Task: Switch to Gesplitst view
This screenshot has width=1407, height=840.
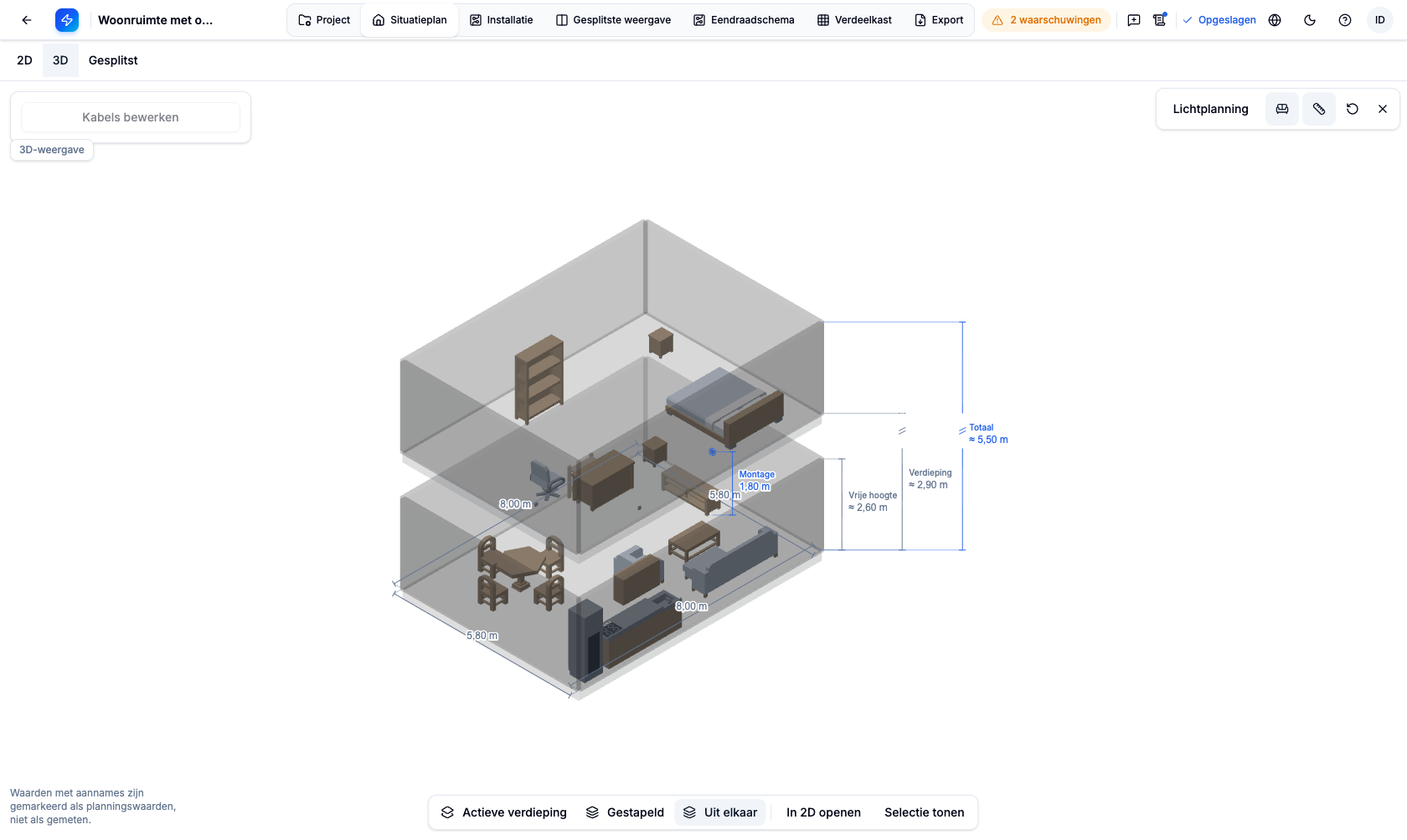Action: pos(113,60)
